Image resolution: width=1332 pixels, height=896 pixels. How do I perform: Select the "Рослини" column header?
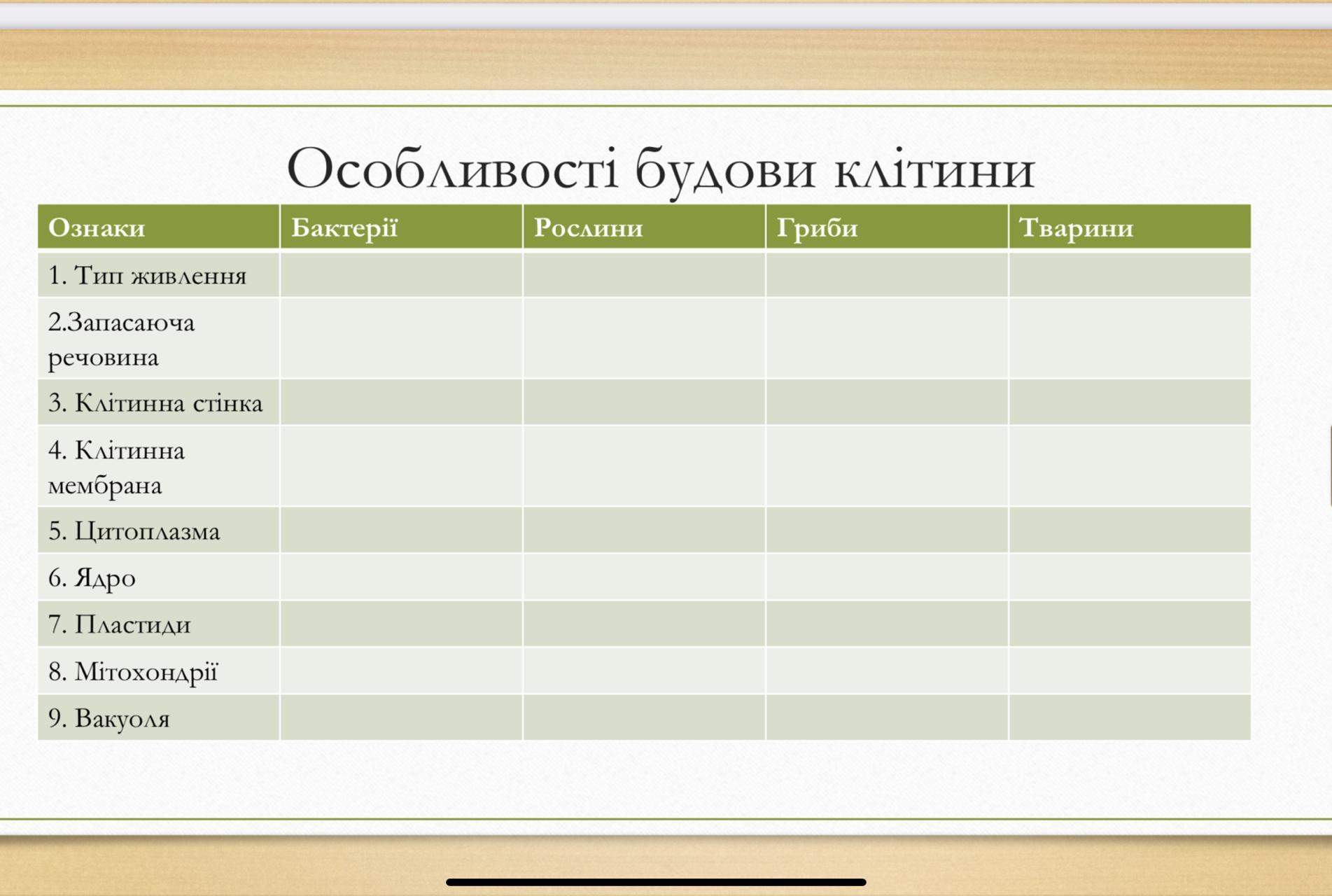[644, 227]
